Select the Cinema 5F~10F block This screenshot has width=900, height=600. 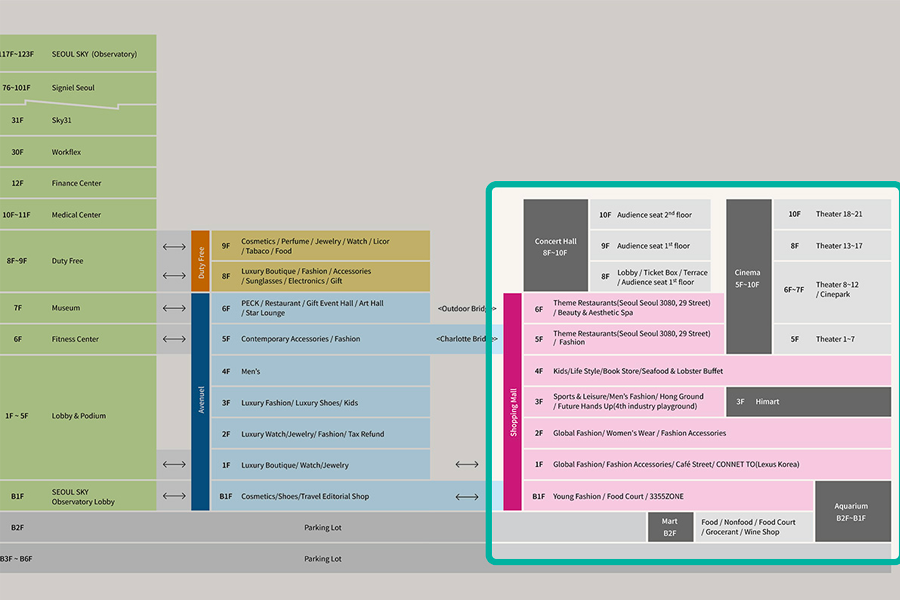tap(748, 277)
